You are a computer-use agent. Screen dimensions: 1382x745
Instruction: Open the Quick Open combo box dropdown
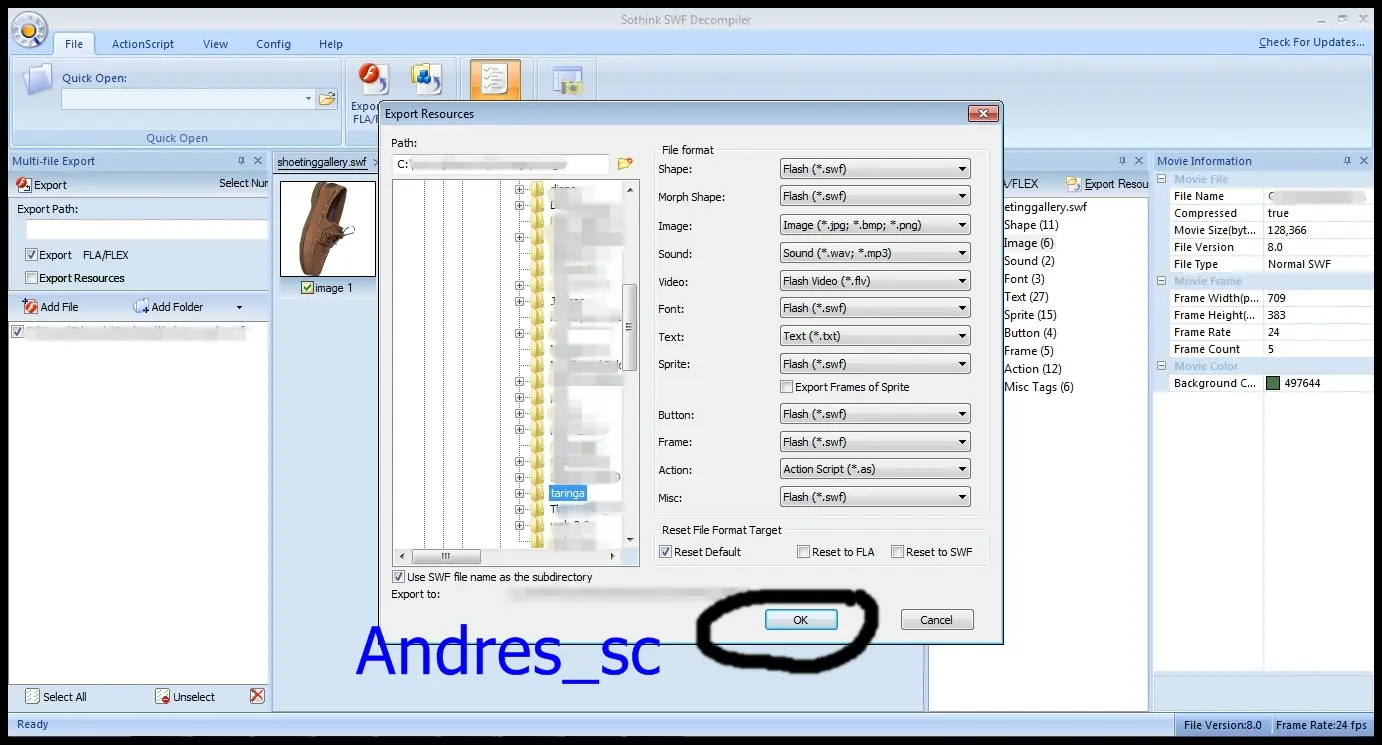point(308,99)
